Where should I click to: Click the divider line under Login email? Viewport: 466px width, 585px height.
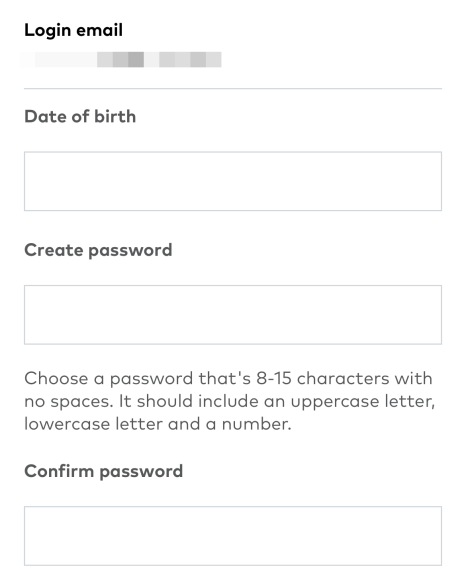click(x=233, y=89)
